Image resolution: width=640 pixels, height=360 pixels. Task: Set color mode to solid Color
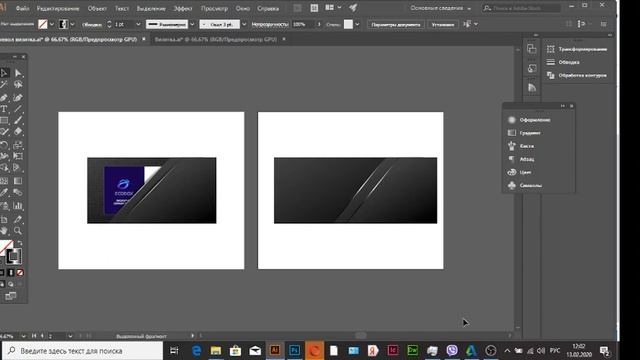pos(2,272)
